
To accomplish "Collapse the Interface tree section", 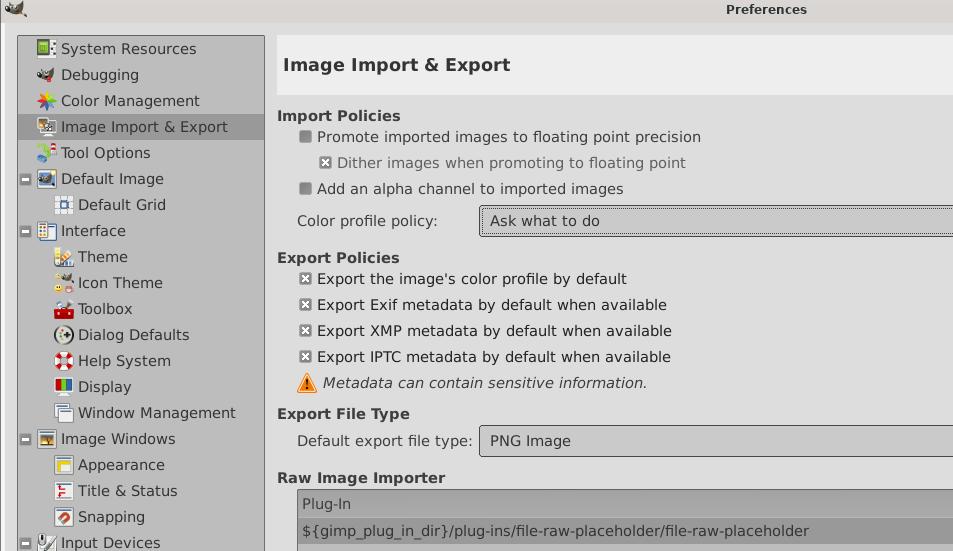I will click(x=25, y=231).
